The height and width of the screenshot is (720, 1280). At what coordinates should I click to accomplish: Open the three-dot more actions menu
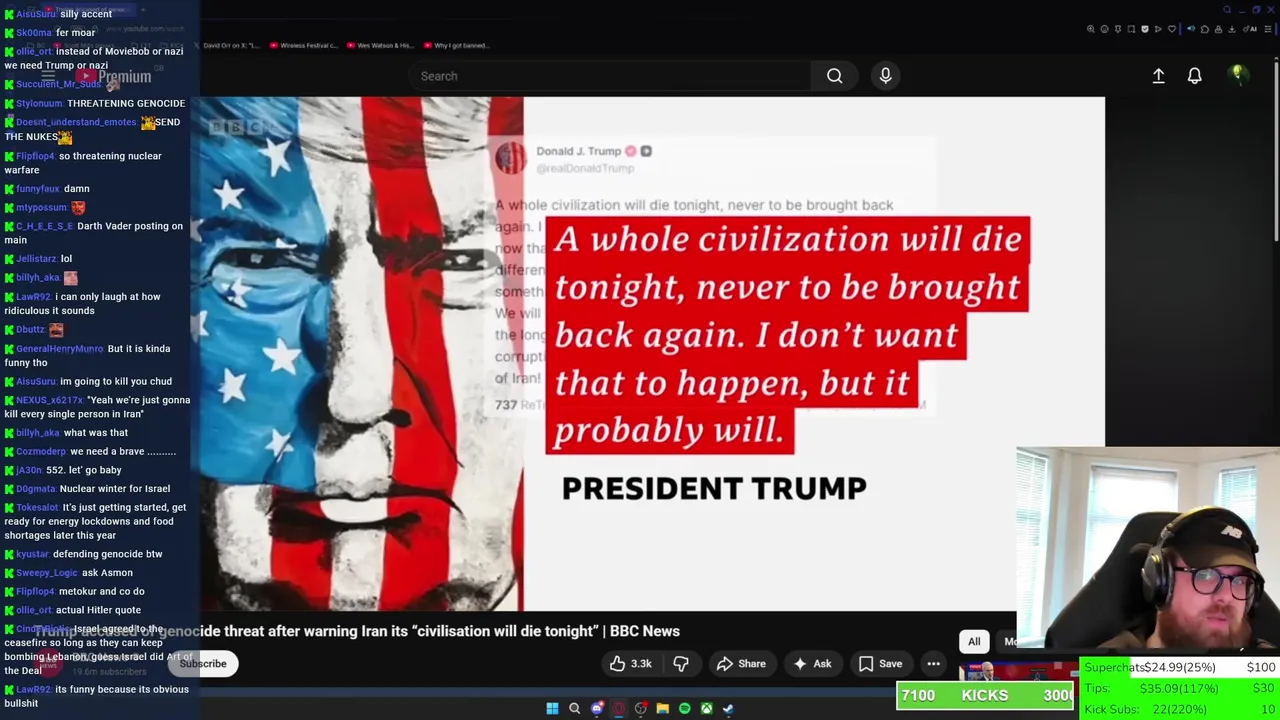933,663
